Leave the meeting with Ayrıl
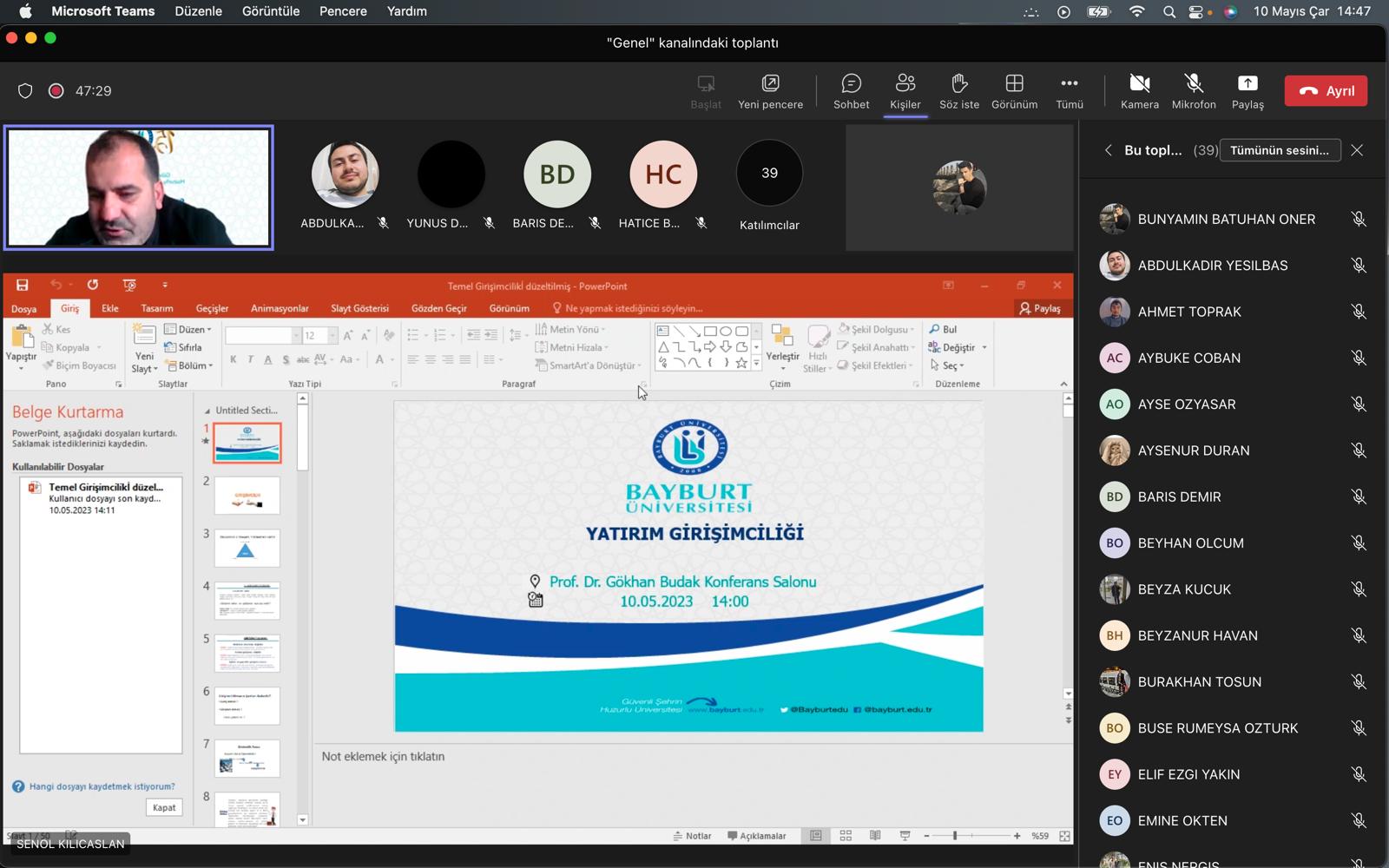The width and height of the screenshot is (1389, 868). (x=1326, y=90)
